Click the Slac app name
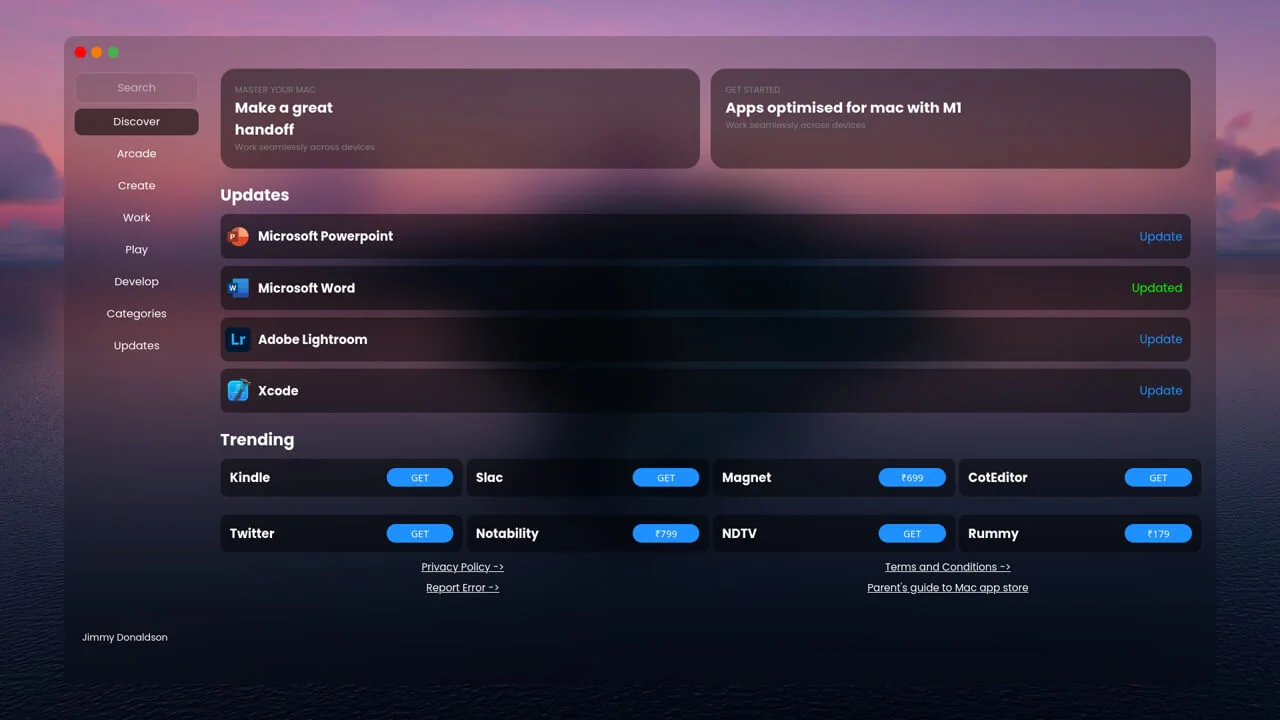 (x=489, y=478)
